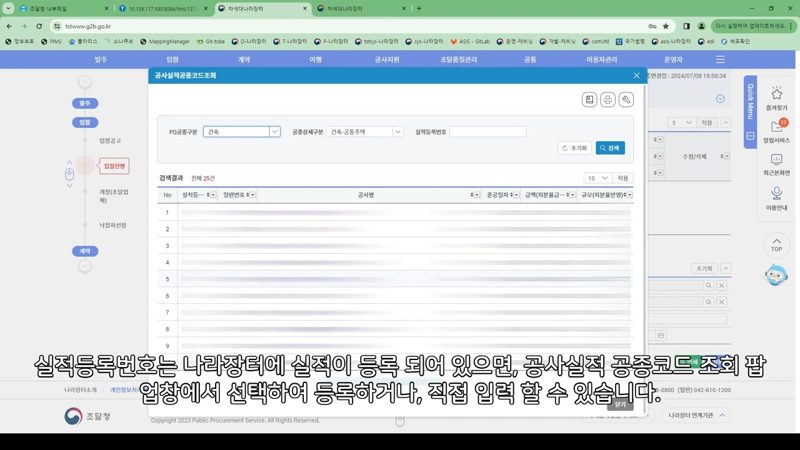
Task: Open a new browser tab with plus
Action: point(419,8)
